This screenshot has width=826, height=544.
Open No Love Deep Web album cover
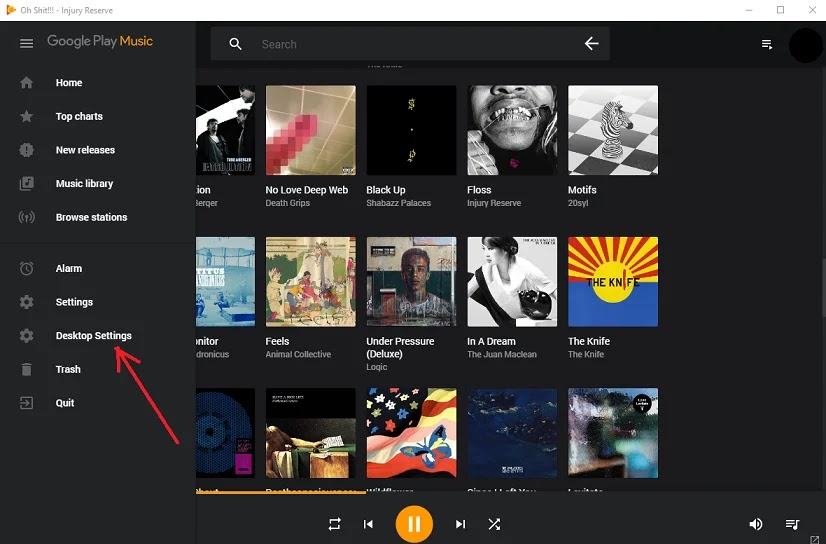pos(311,130)
